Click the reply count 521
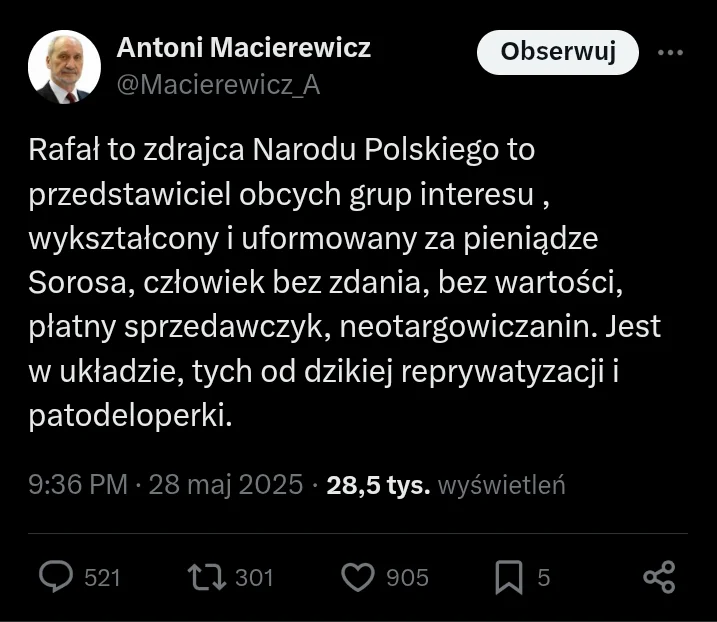 [103, 578]
